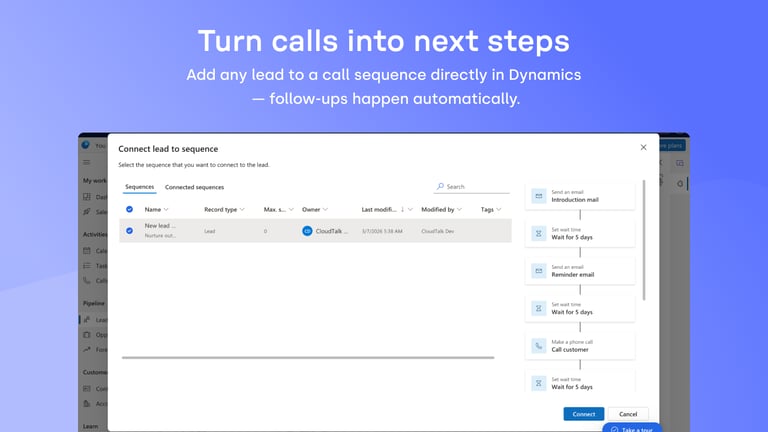The width and height of the screenshot is (768, 432).
Task: Click the Sales accelerator rocket icon in sidebar
Action: (87, 212)
